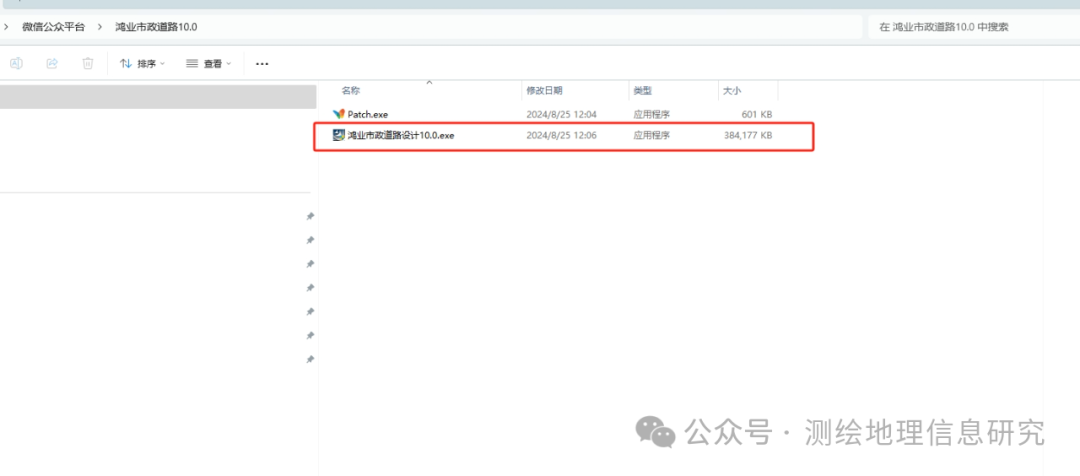Expand chevron between 微信公众平台 and 鸿业市政道路10.0

pyautogui.click(x=100, y=27)
